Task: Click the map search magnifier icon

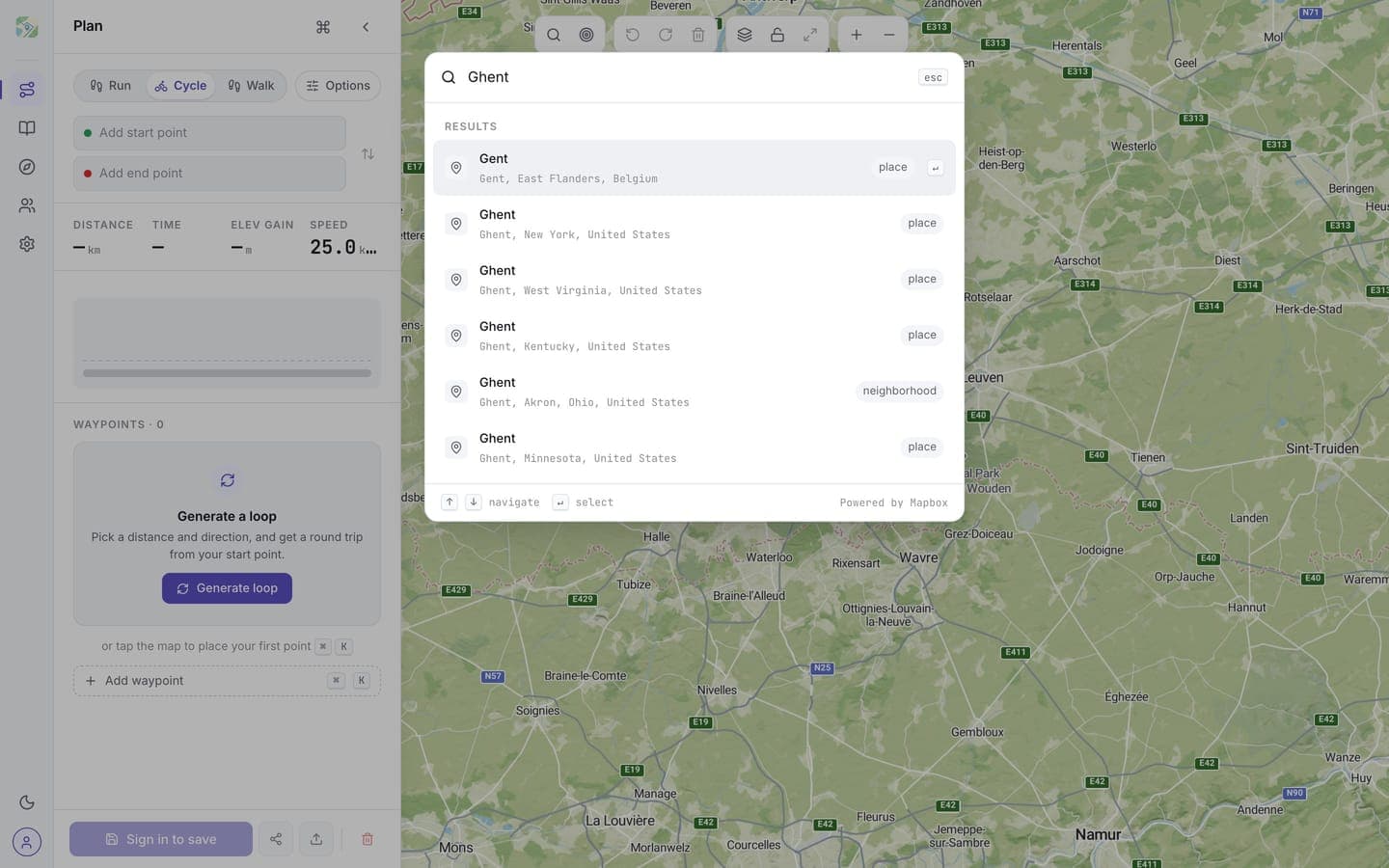Action: pos(554,35)
